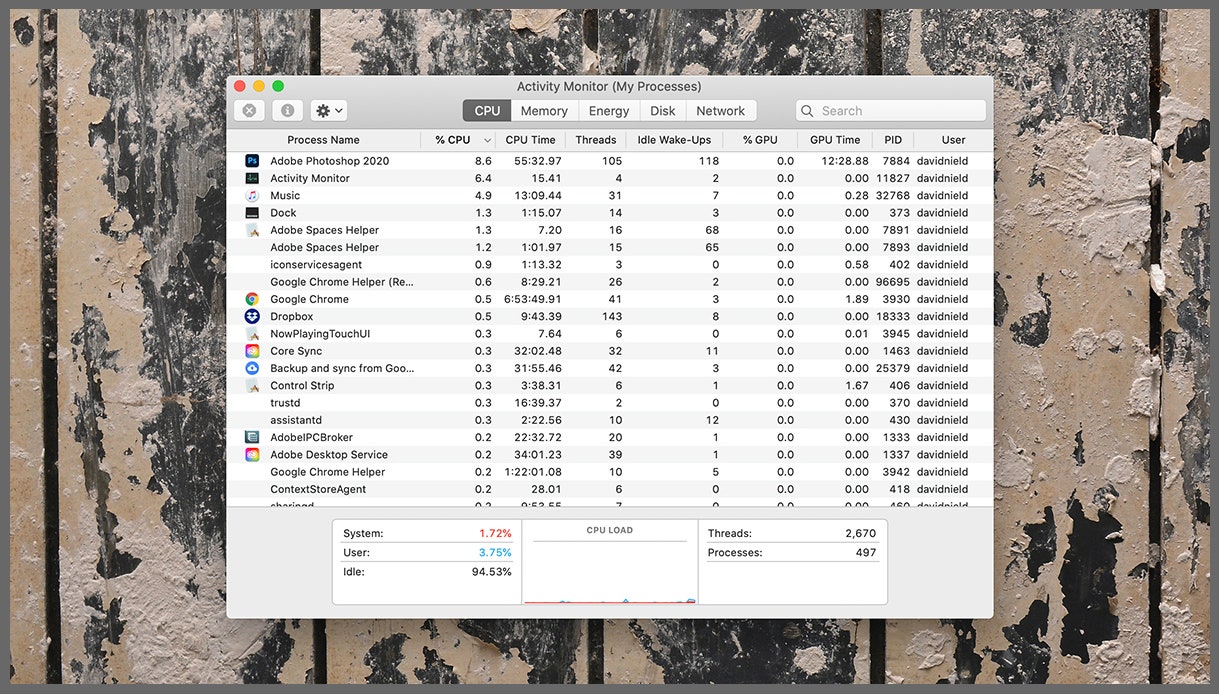Click CPU Time value 6:53:49.91
The height and width of the screenshot is (694, 1219).
tap(531, 299)
